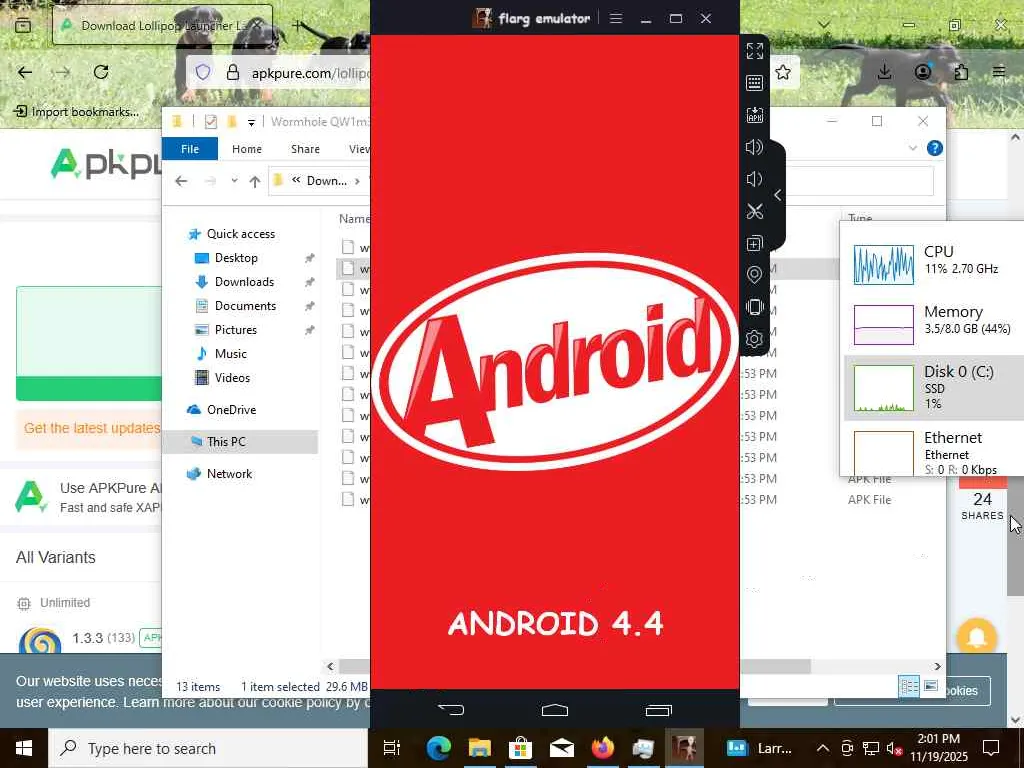The width and height of the screenshot is (1024, 768).
Task: Click the location pin icon in emulator sidebar
Action: [754, 275]
